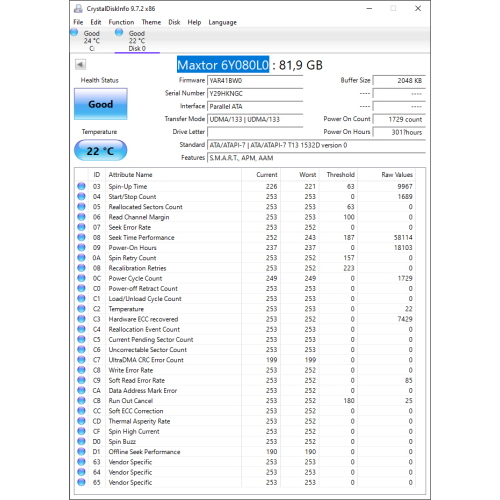
Task: Click the Features field S.M.A.R.T., APM, AAM
Action: click(x=316, y=158)
